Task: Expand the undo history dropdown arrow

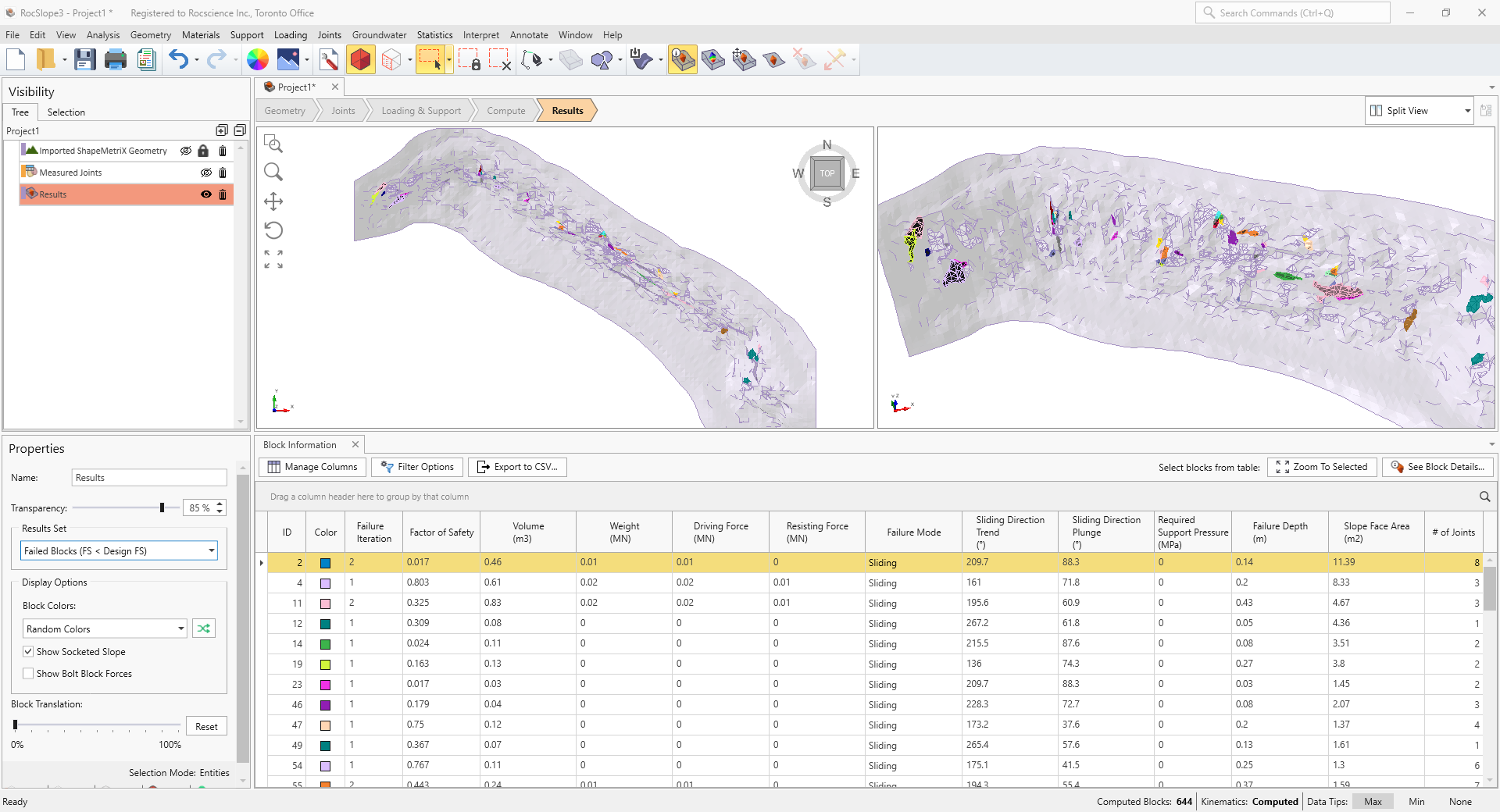Action: click(196, 60)
